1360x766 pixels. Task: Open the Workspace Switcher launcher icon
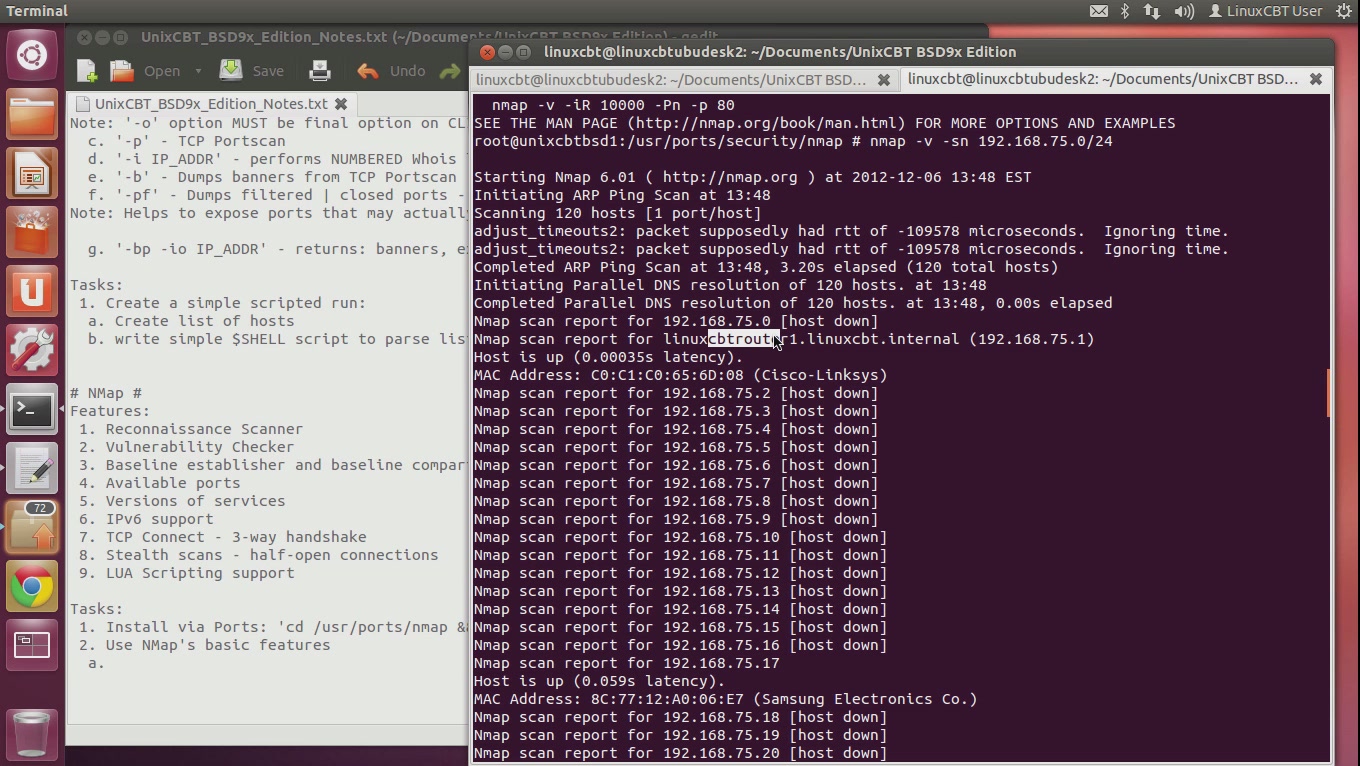(x=32, y=645)
